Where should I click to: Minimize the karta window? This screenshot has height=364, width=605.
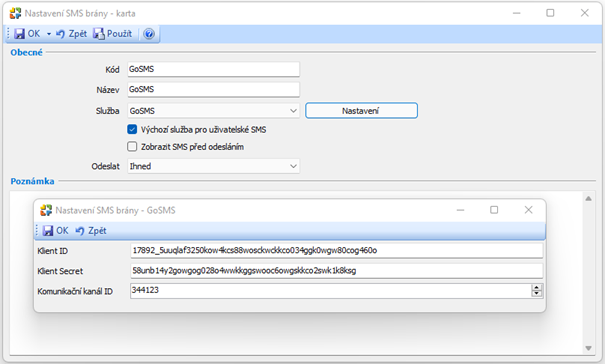point(517,13)
